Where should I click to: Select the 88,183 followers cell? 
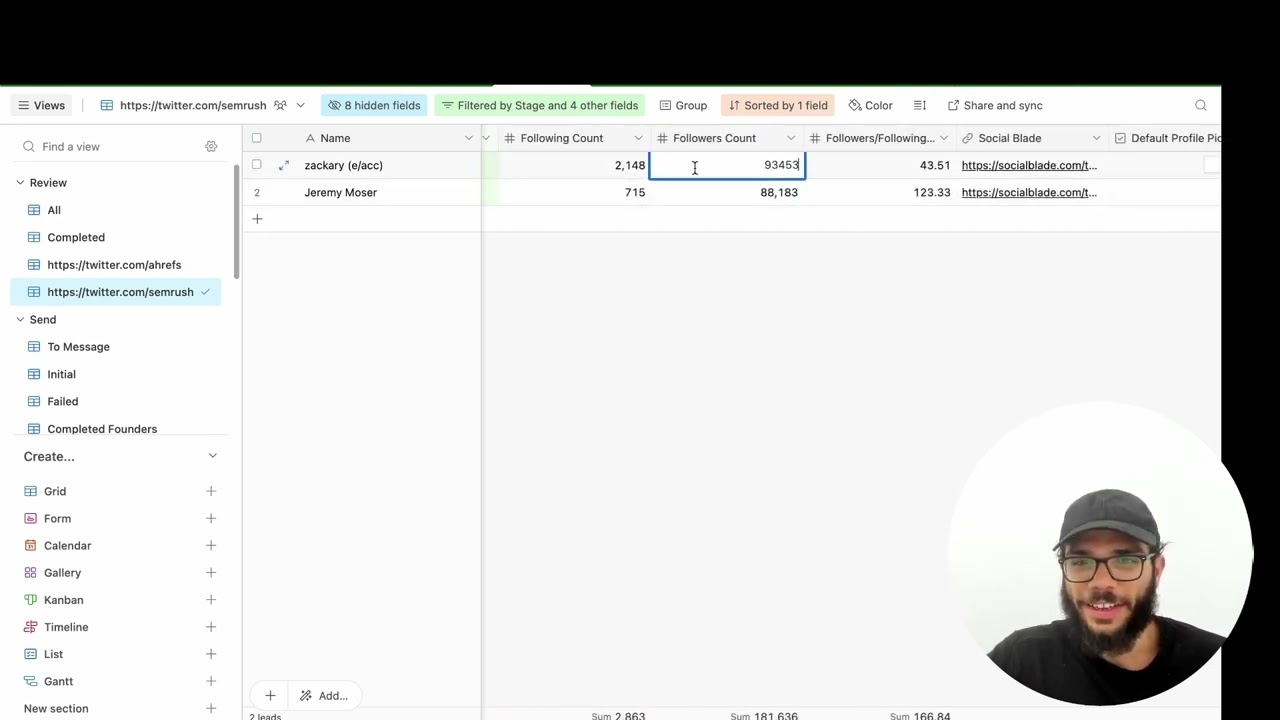tap(727, 192)
